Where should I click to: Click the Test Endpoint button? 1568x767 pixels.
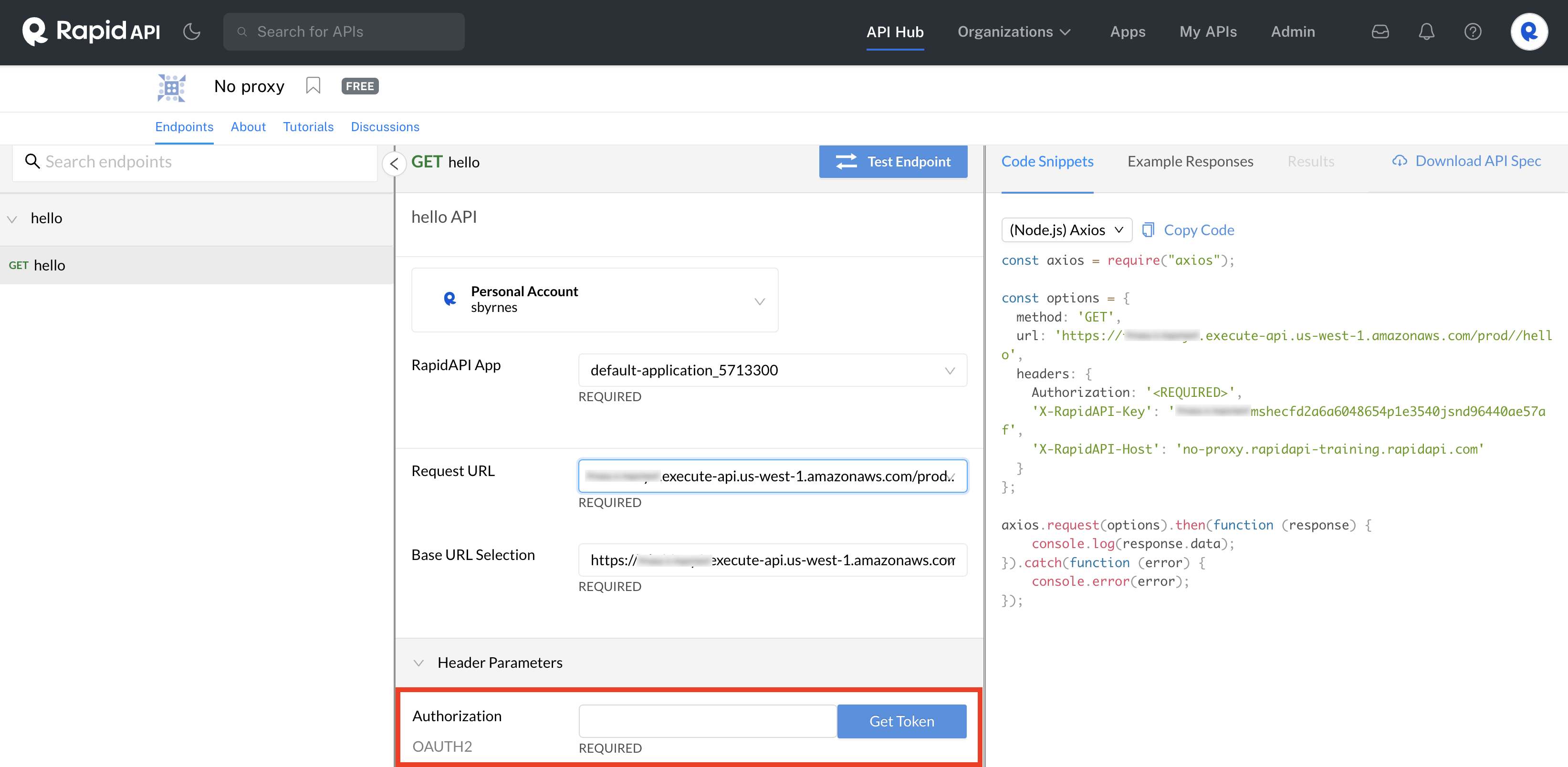click(x=892, y=161)
